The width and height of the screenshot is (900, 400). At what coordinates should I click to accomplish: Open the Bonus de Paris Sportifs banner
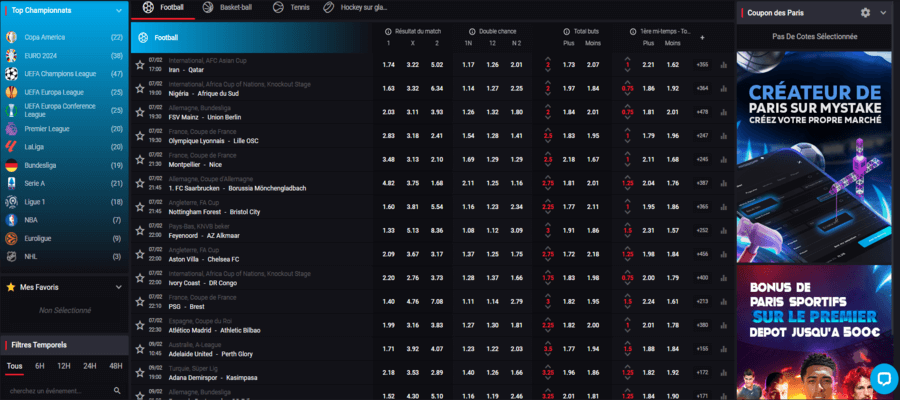point(812,332)
